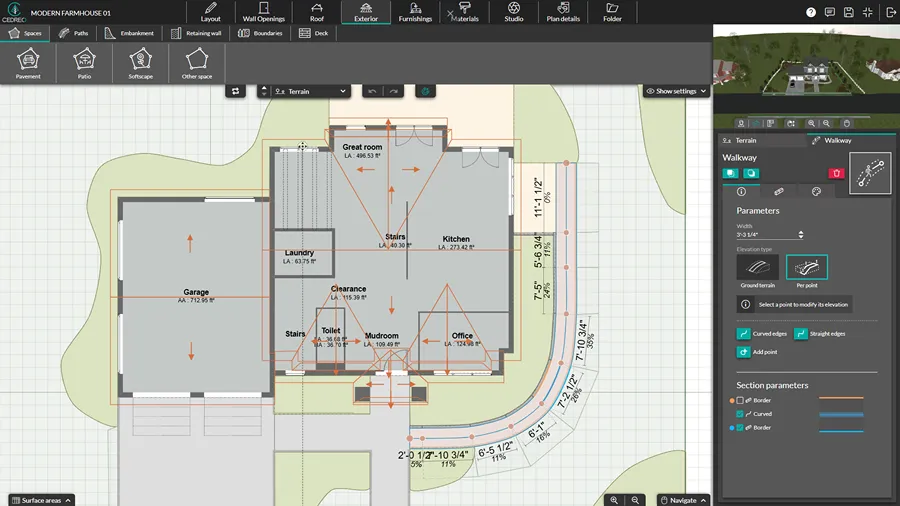Enable the orange Border section checkbox
This screenshot has width=900, height=506.
tap(740, 400)
